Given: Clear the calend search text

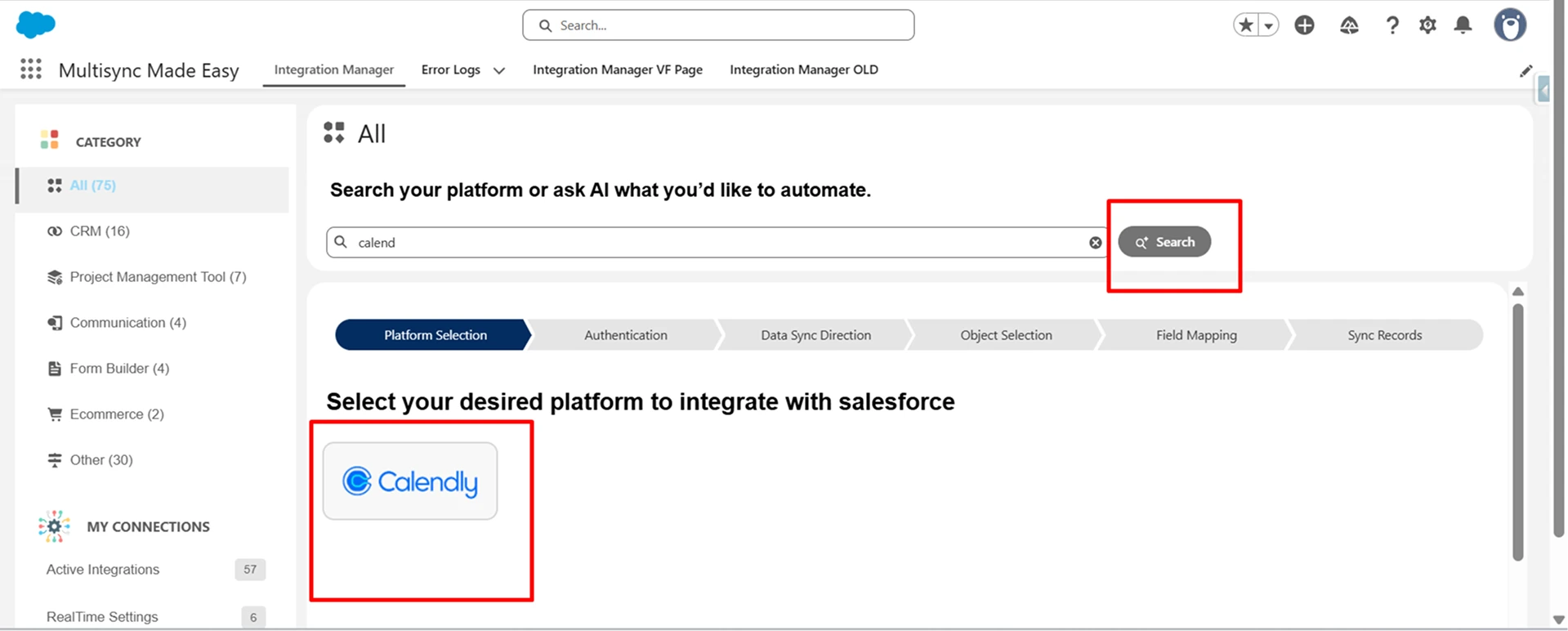Looking at the screenshot, I should click(x=1095, y=243).
